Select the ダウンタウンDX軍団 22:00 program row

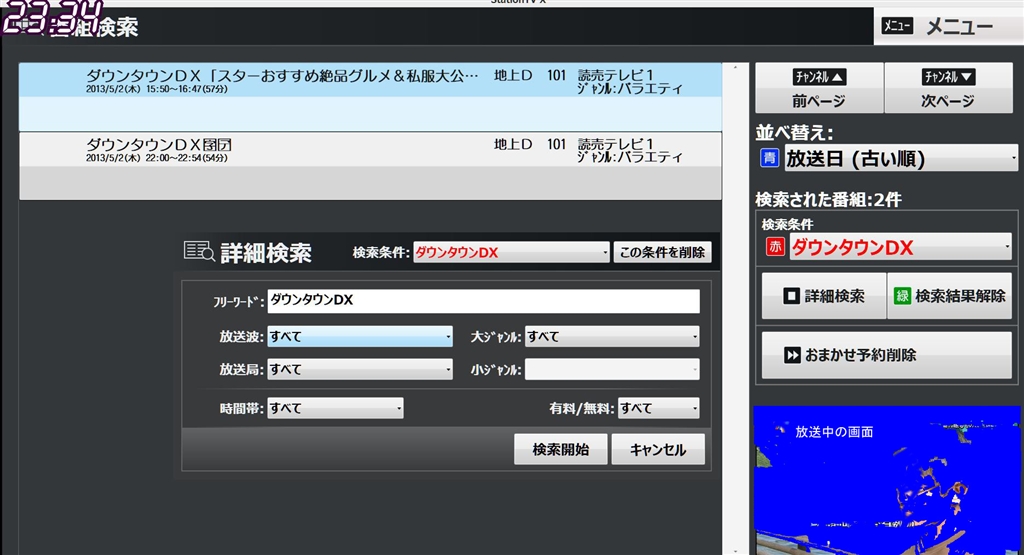click(370, 166)
